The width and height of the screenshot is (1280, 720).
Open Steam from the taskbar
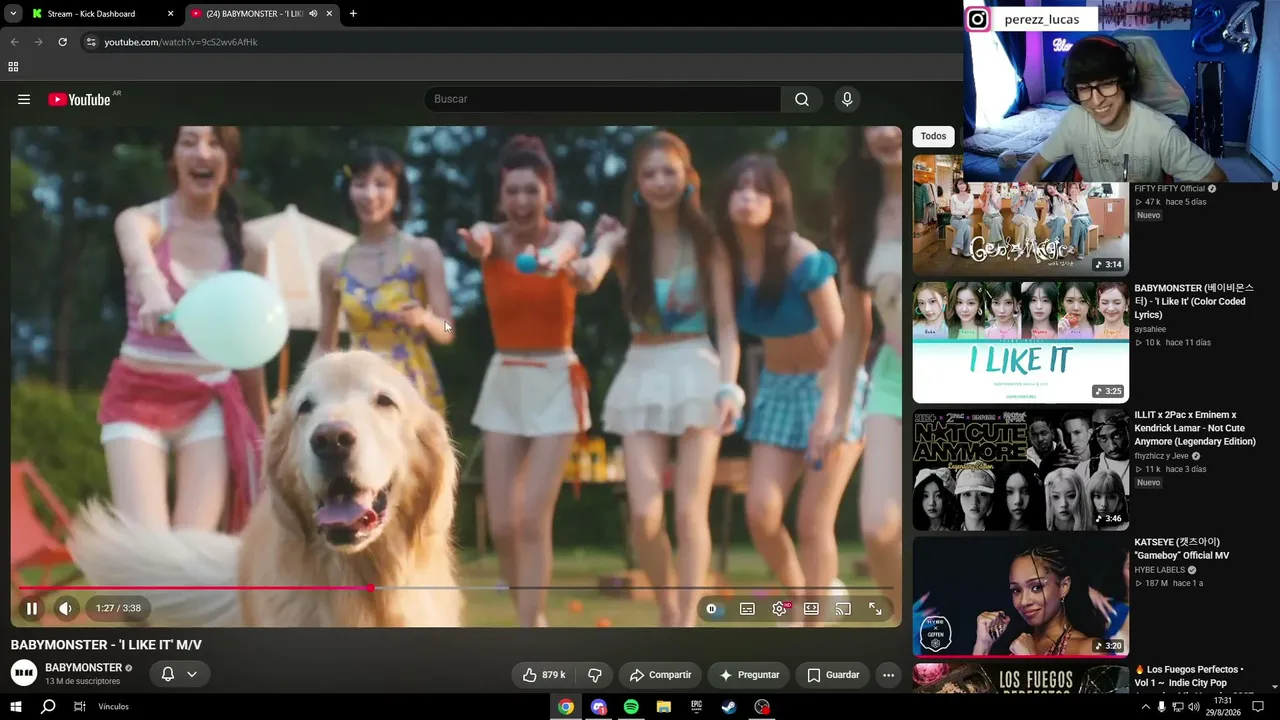tap(729, 707)
